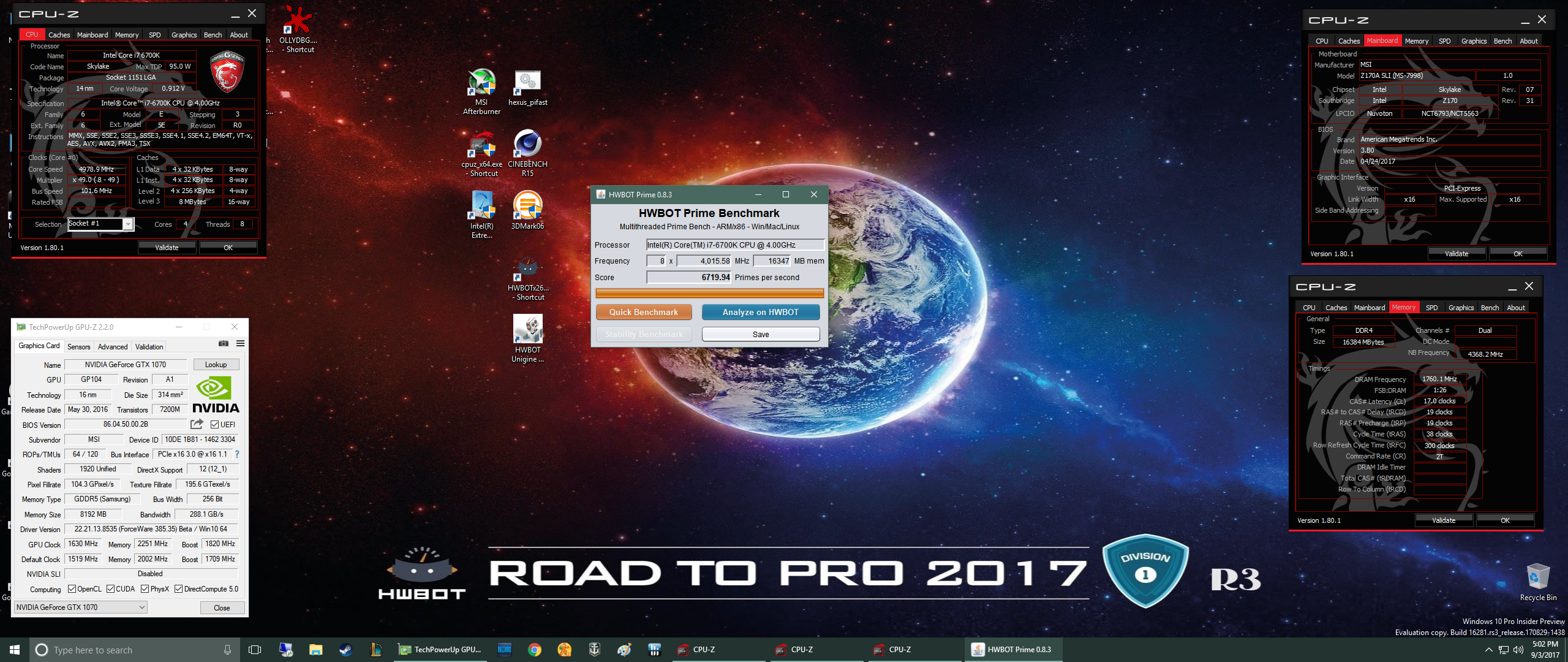Expand Socket #1 selection dropdown in CPU-Z
Viewport: 1568px width, 662px height.
128,224
